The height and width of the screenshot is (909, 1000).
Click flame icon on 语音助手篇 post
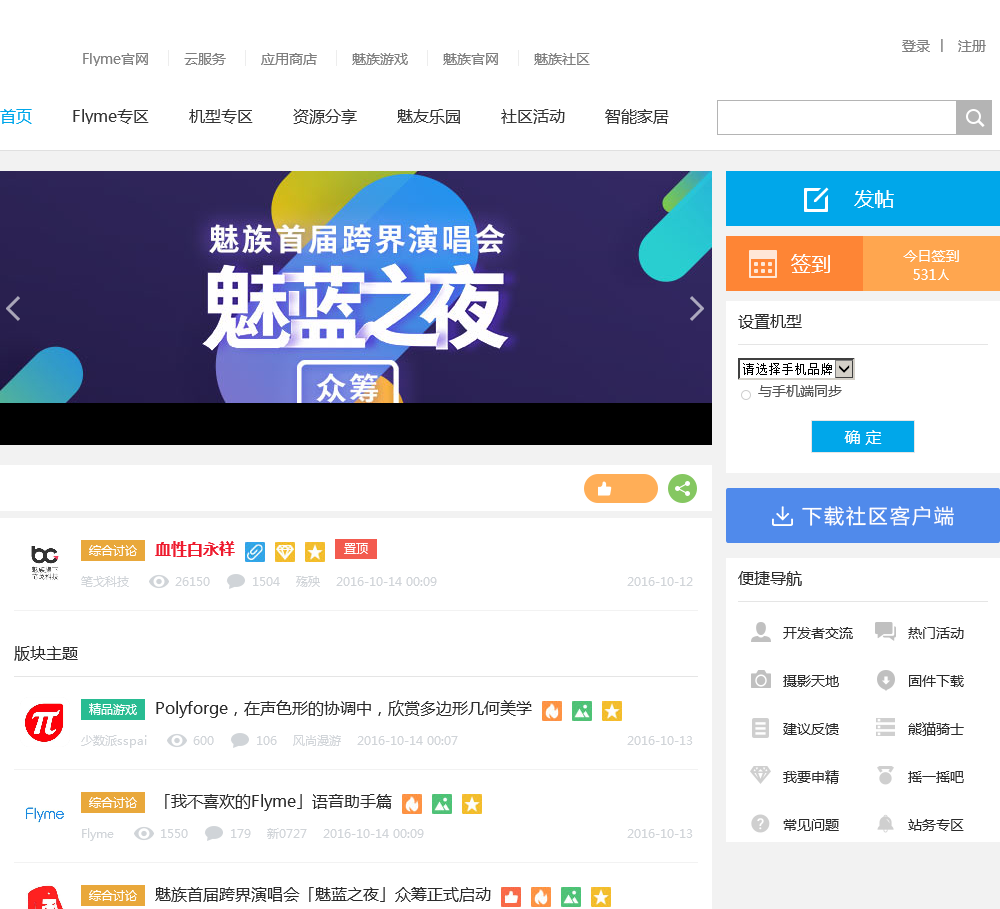(x=412, y=804)
